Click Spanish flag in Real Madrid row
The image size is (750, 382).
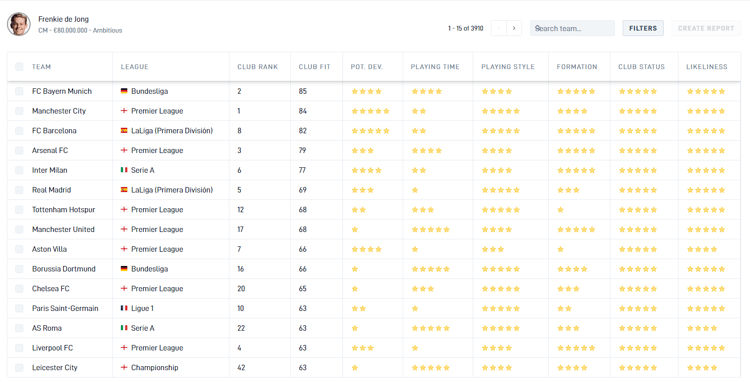click(x=124, y=190)
